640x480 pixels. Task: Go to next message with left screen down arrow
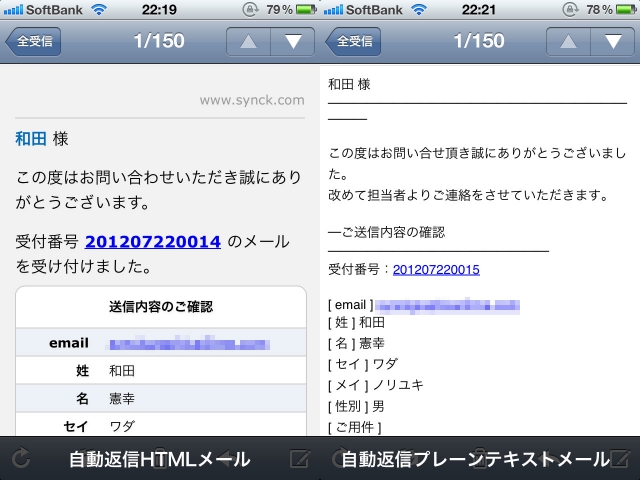click(x=292, y=42)
